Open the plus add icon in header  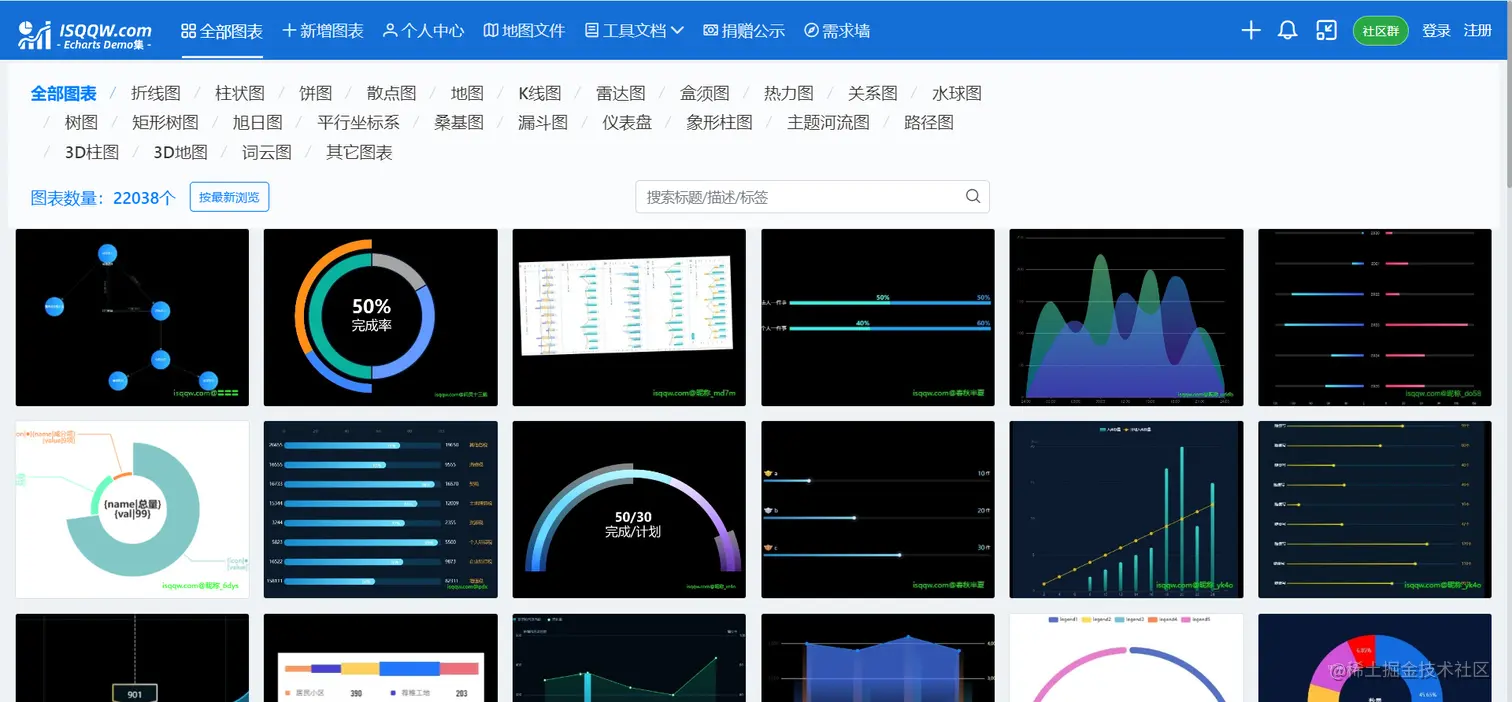click(1251, 31)
